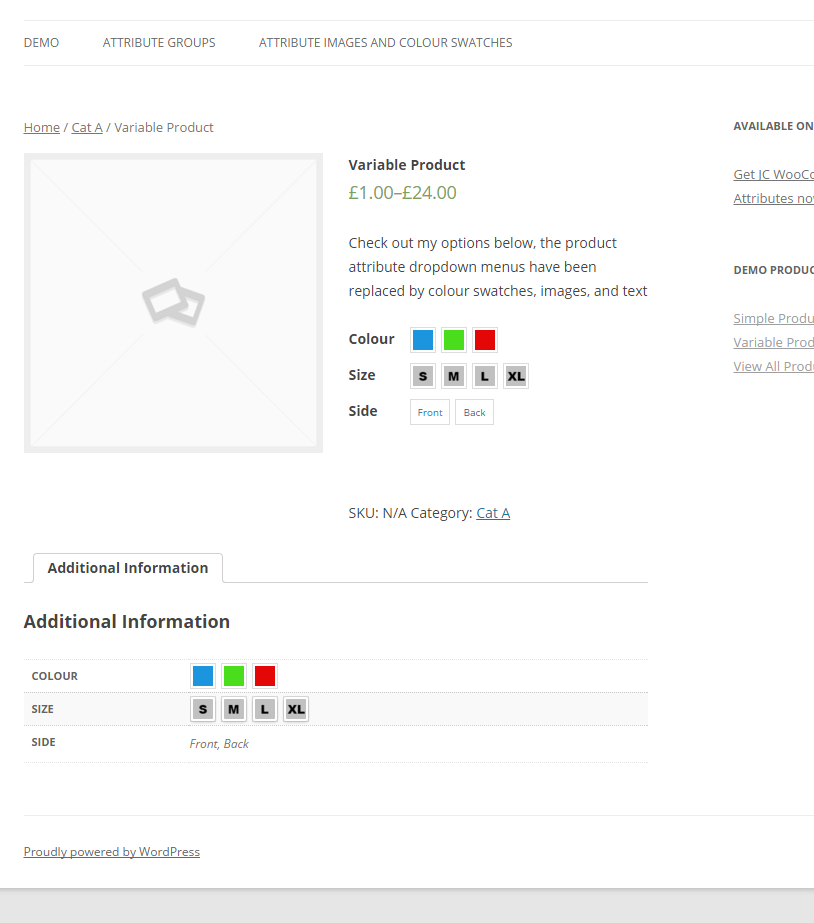Click L size icon in Additional Information table
Screen dimensions: 814x923
[x=265, y=709]
